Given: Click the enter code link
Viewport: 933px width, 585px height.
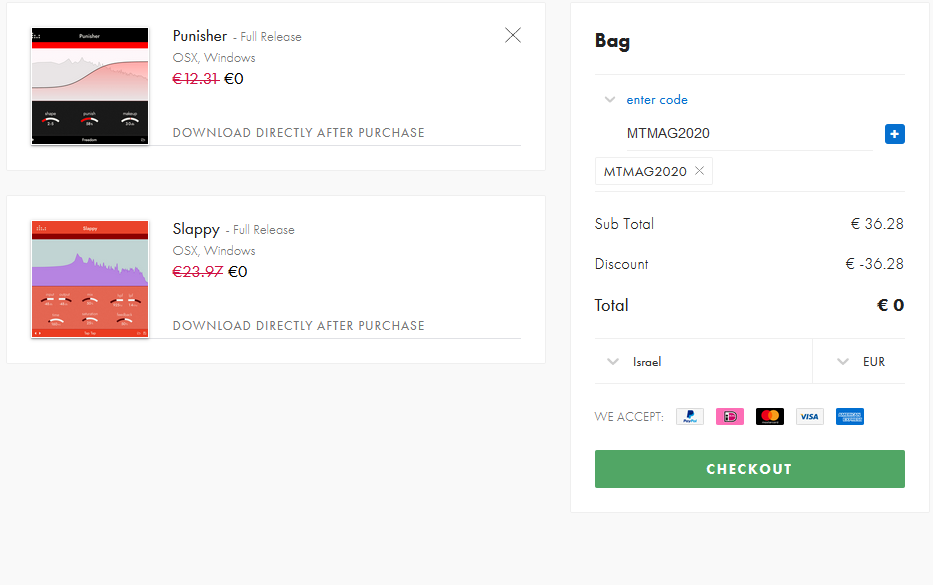Looking at the screenshot, I should pos(657,100).
